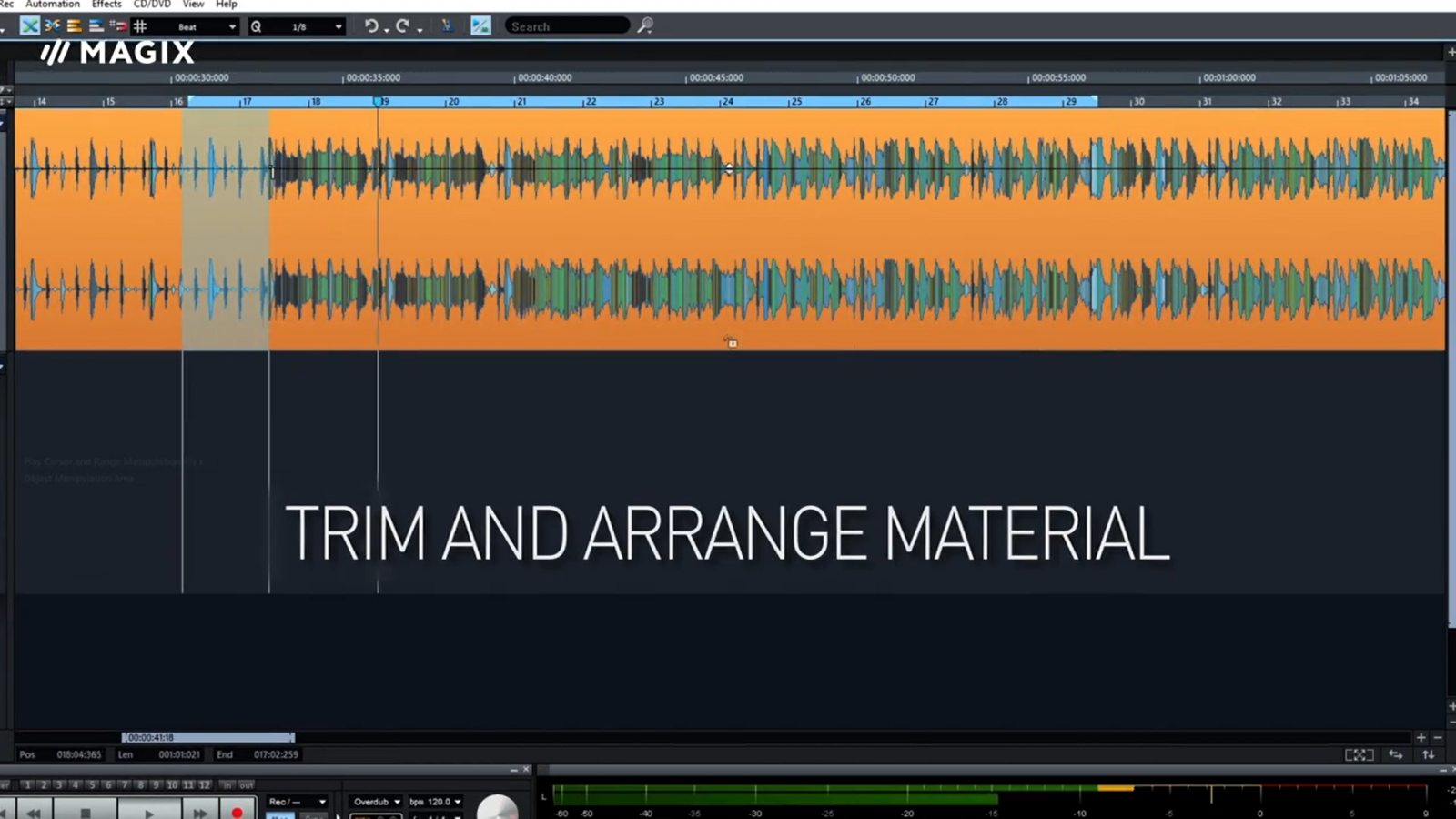Click the Redo arrow icon

(401, 26)
